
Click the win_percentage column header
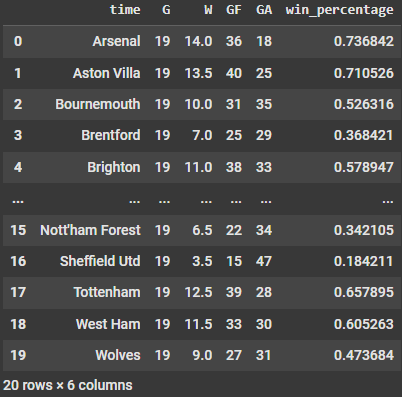click(339, 10)
